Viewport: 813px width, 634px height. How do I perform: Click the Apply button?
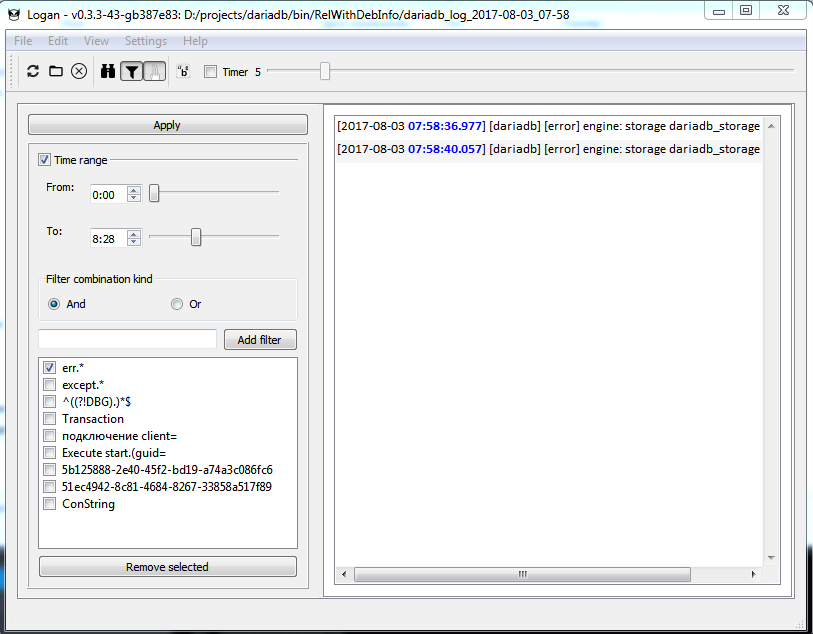click(167, 125)
